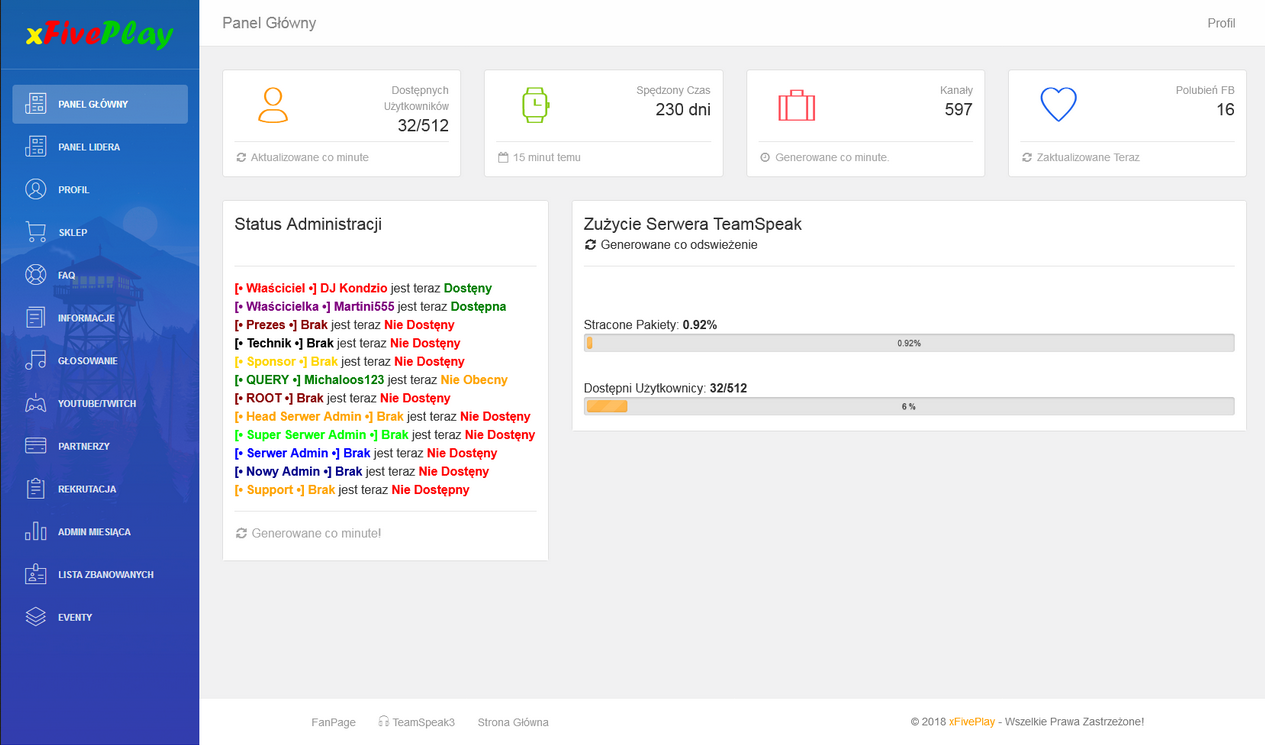
Task: Click the bar chart Admin Miesiąca icon
Action: 36,532
